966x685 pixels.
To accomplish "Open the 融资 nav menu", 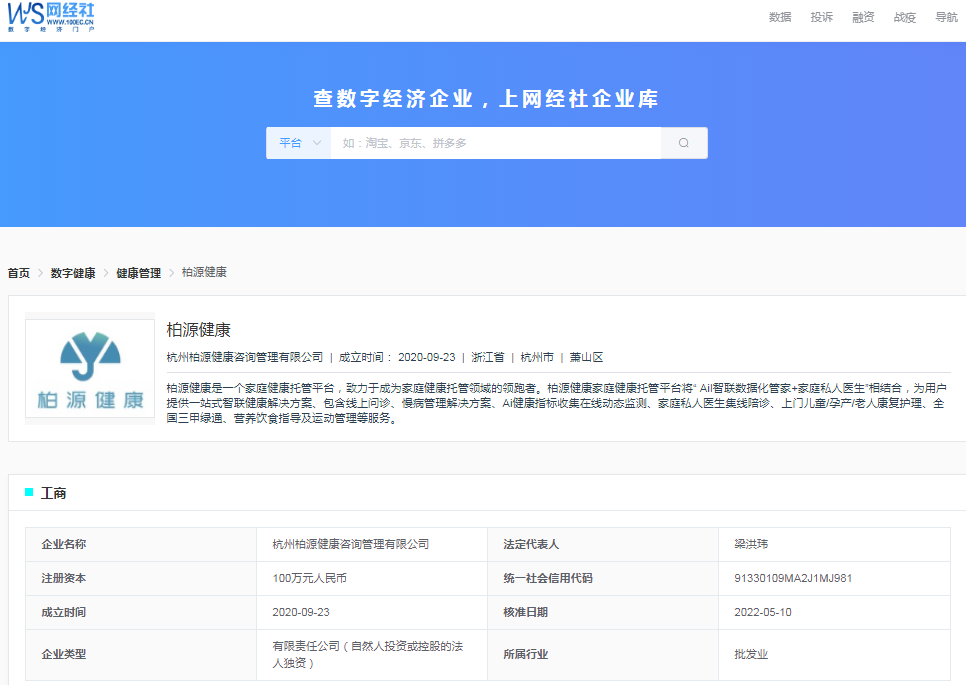I will (x=863, y=17).
